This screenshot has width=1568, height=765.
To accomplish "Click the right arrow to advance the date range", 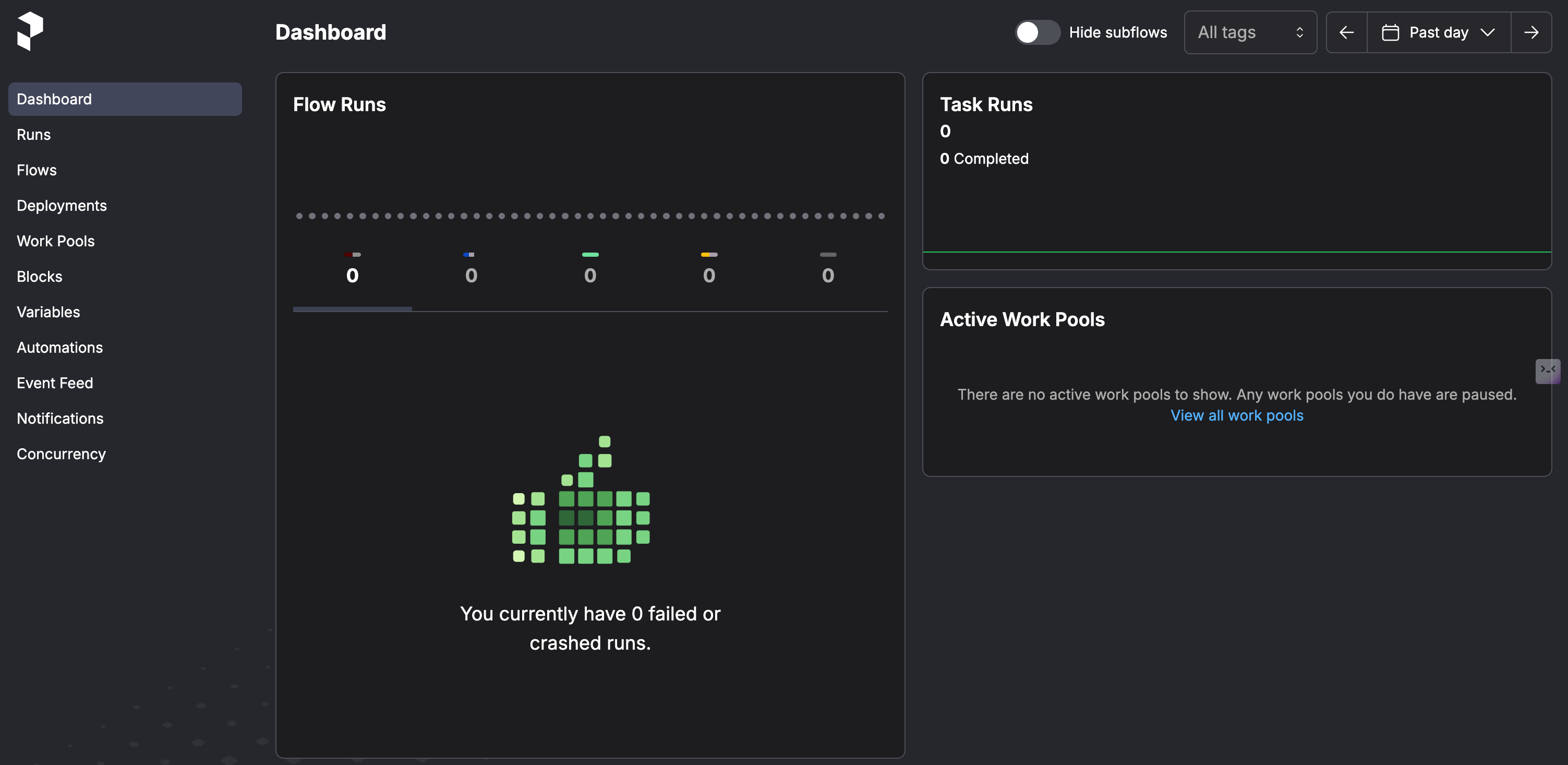I will point(1531,32).
